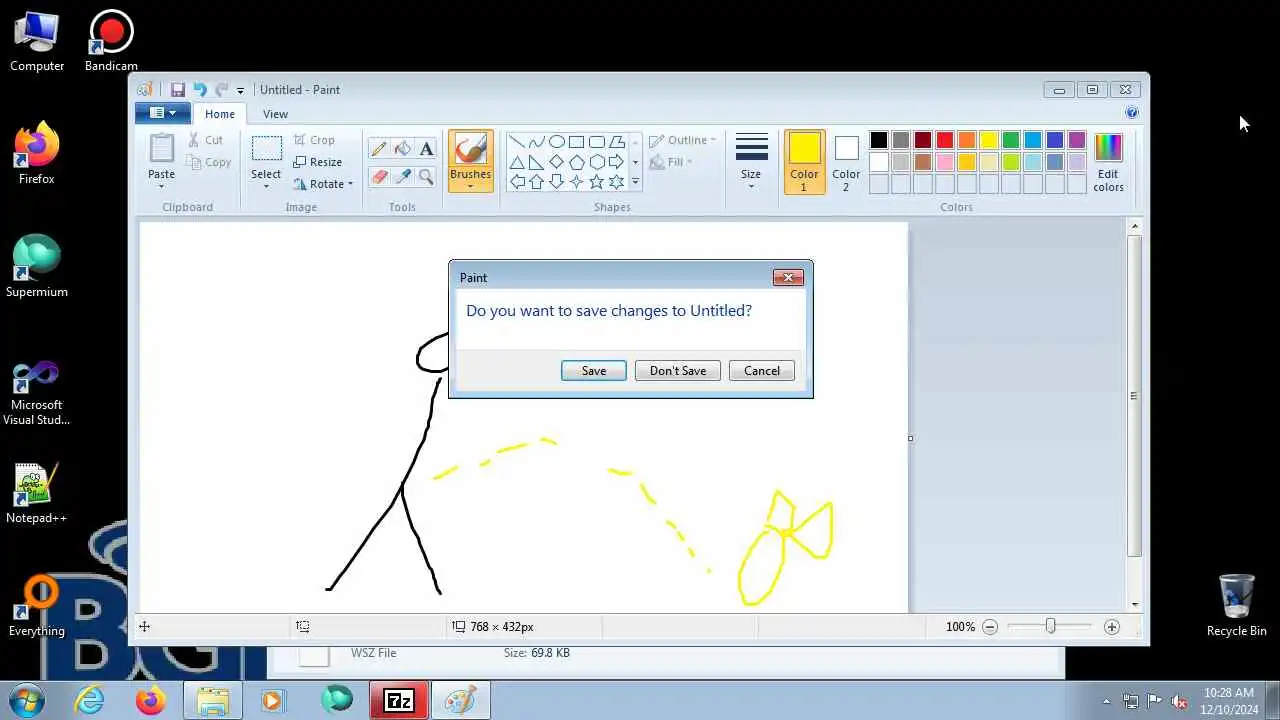Activate the Color 1 foreground button
This screenshot has width=1280, height=720.
[x=804, y=162]
